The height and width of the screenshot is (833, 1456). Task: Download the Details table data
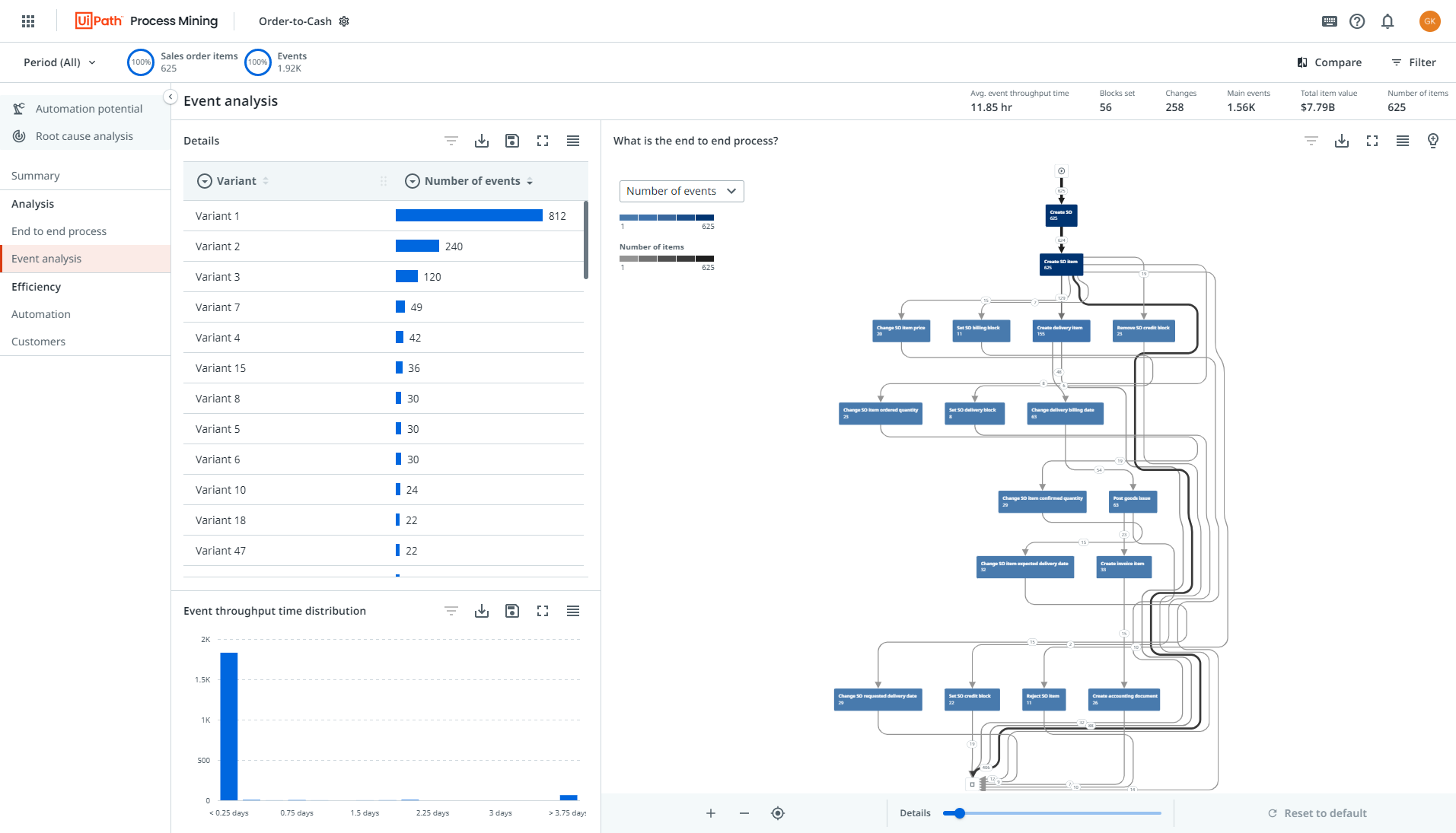481,141
